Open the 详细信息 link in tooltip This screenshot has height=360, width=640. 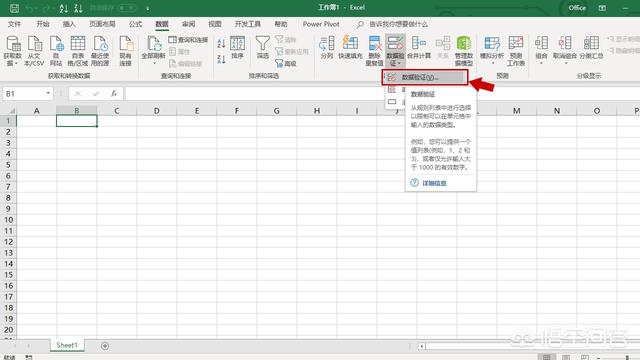click(x=434, y=183)
